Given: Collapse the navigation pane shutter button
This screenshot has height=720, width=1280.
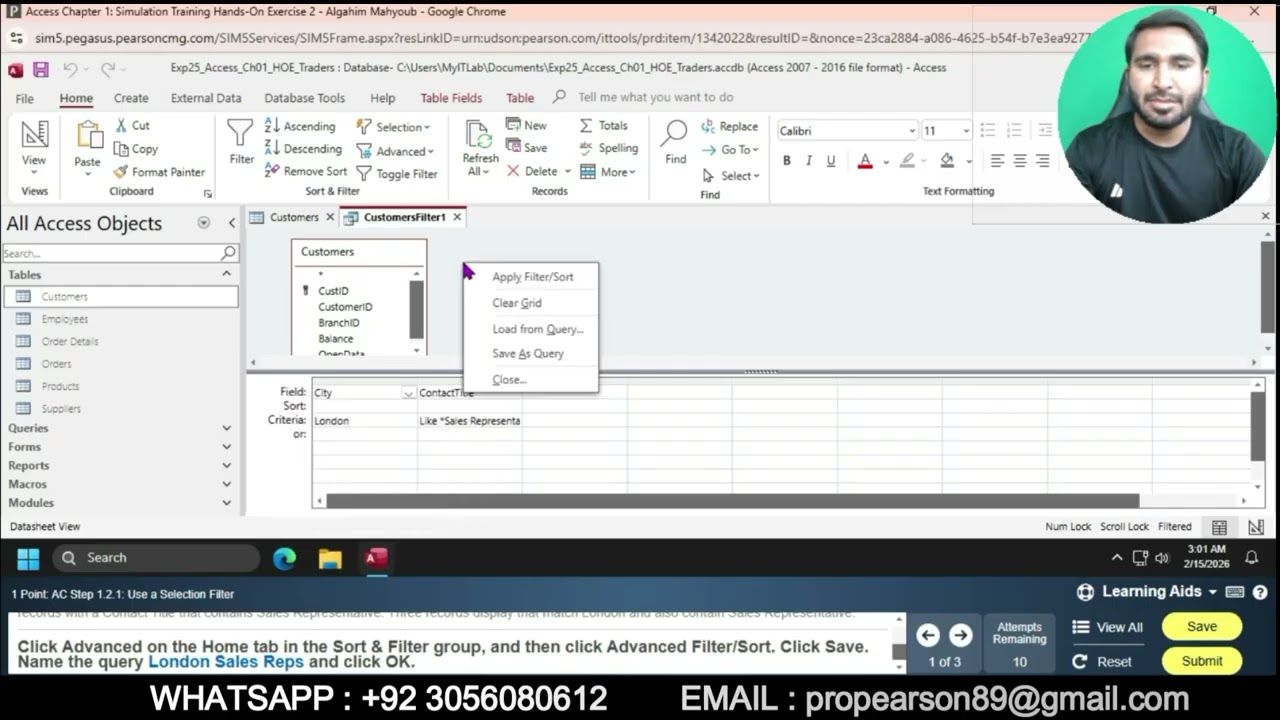Looking at the screenshot, I should click(x=231, y=223).
